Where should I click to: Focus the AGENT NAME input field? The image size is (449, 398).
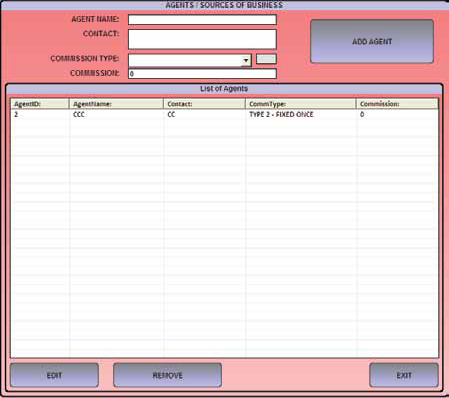pos(202,20)
